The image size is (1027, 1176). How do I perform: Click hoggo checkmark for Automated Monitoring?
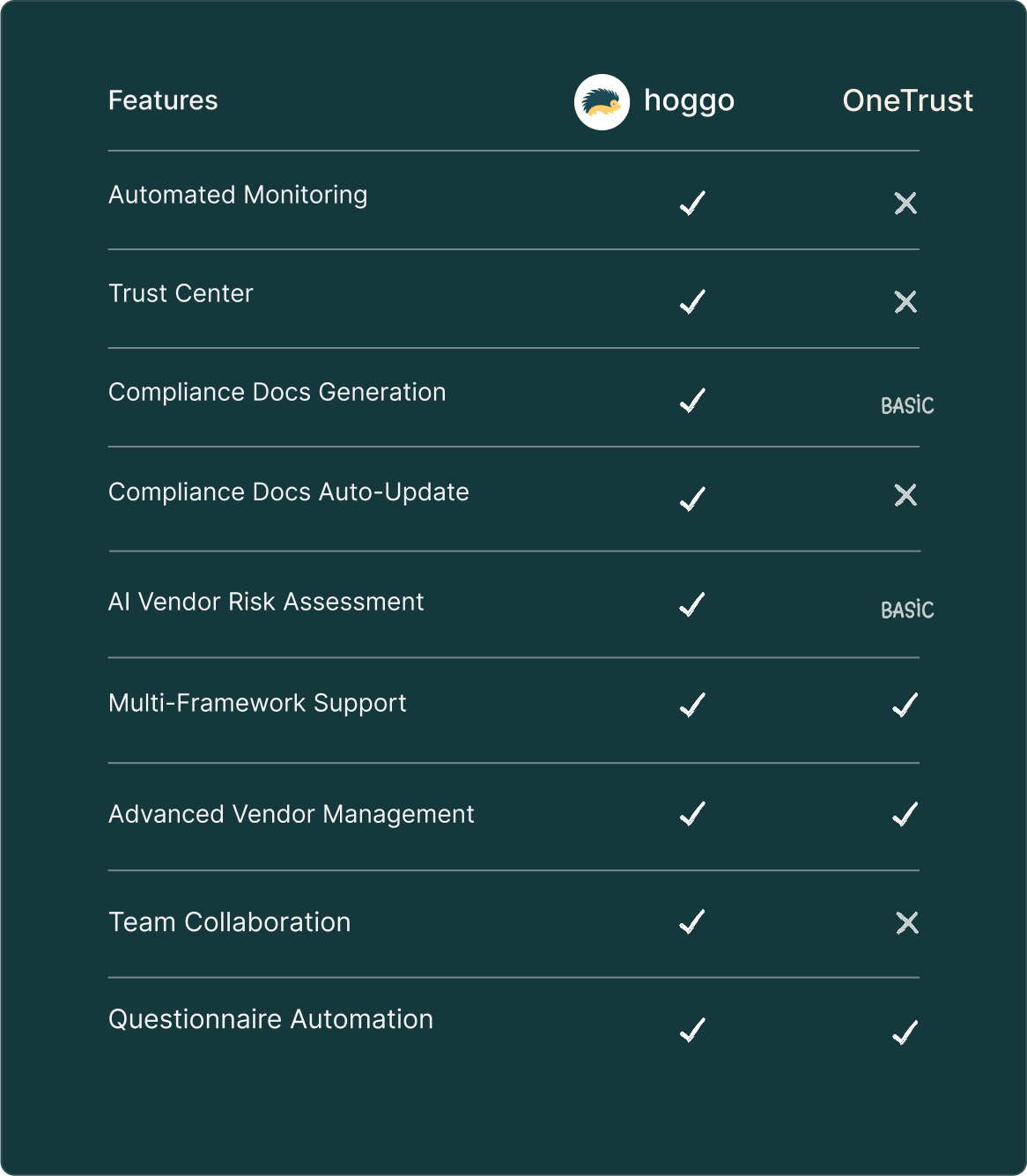[x=692, y=203]
